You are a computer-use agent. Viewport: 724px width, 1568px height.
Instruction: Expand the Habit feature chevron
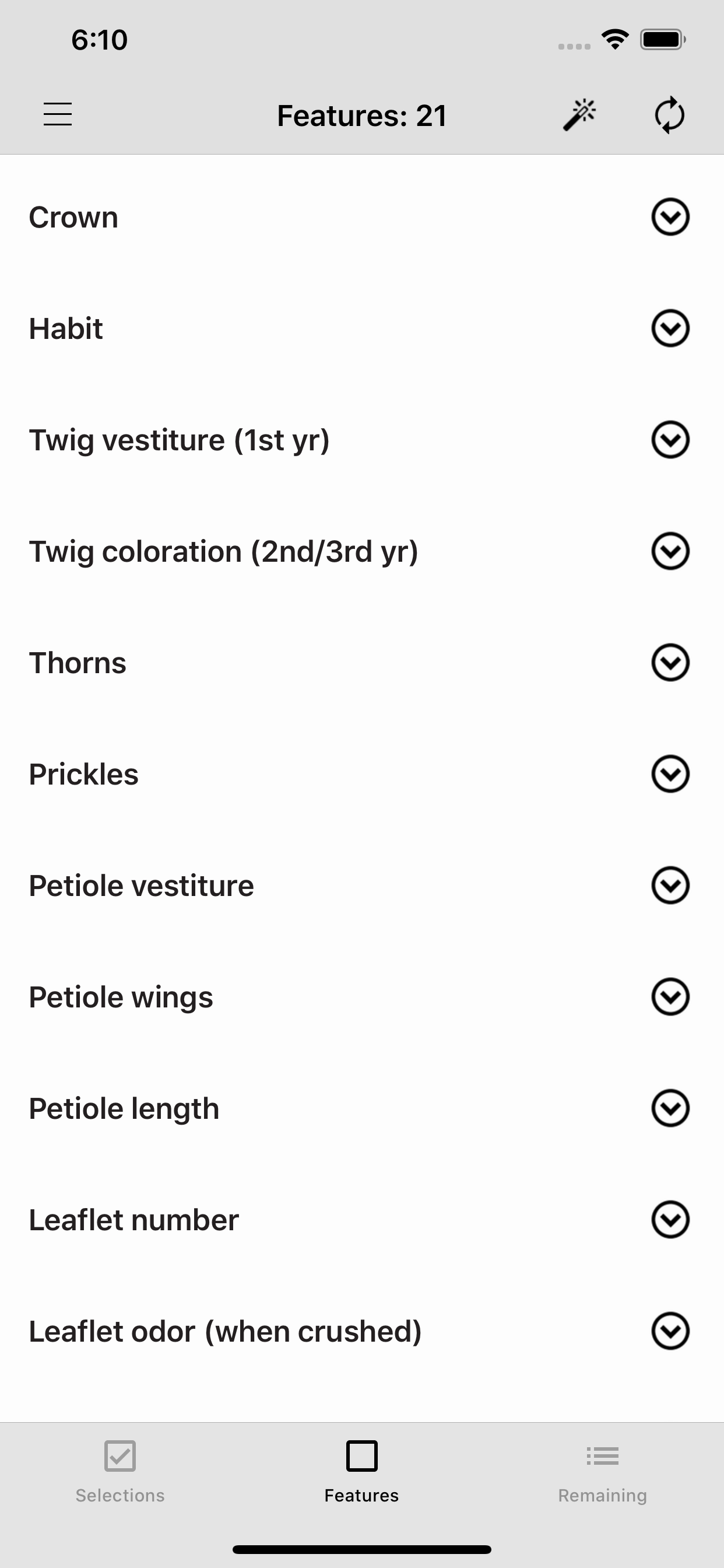pyautogui.click(x=670, y=328)
